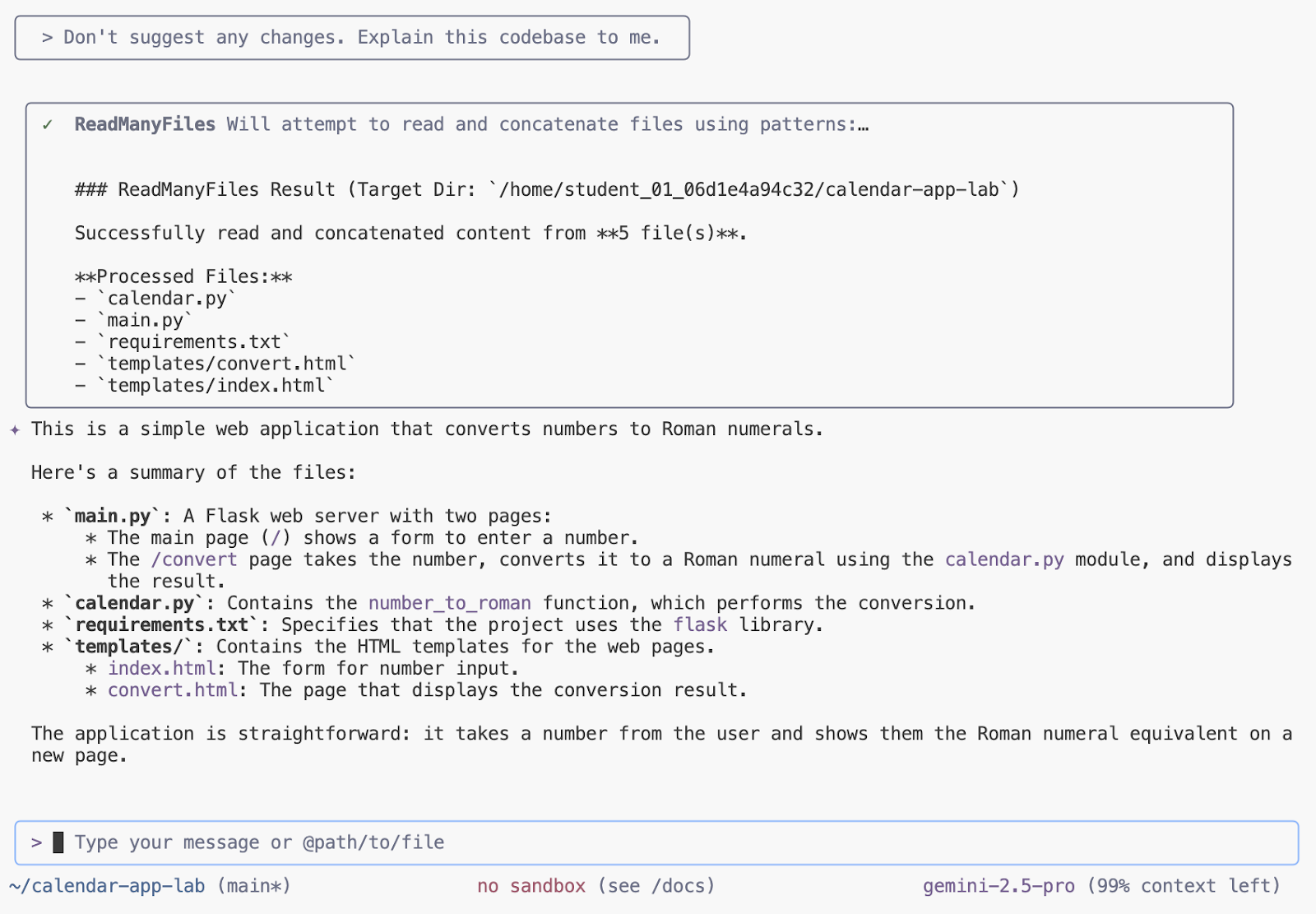1316x914 pixels.
Task: Click the block cursor in the input box
Action: [x=58, y=842]
